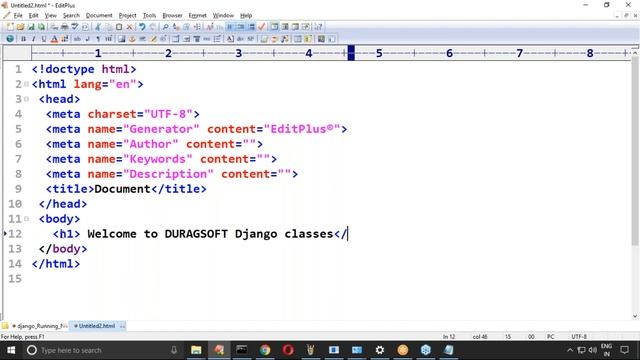Create a new document with New icon
Viewport: 640px width, 360px height.
coord(10,27)
